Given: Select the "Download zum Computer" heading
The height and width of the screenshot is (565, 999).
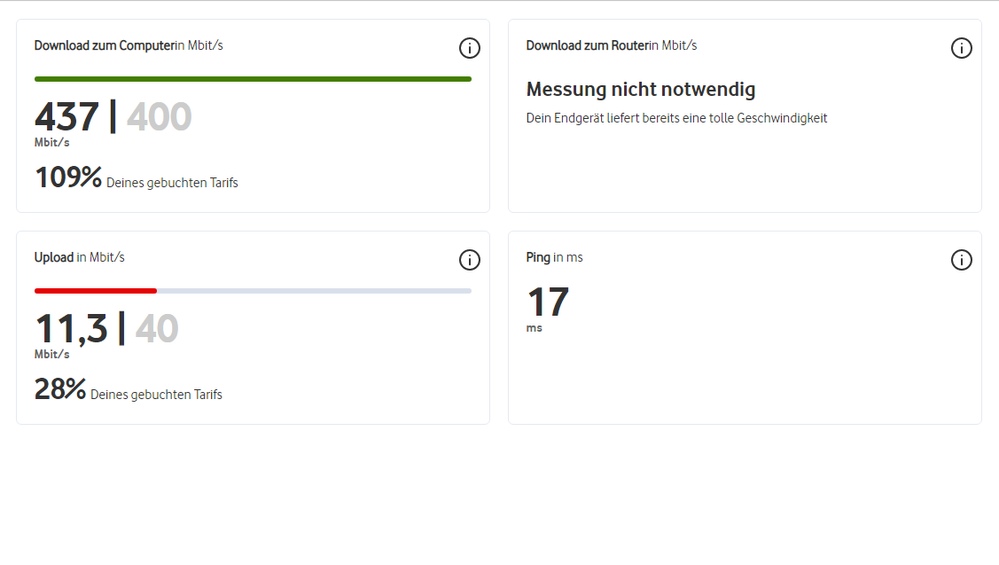Looking at the screenshot, I should coord(104,46).
